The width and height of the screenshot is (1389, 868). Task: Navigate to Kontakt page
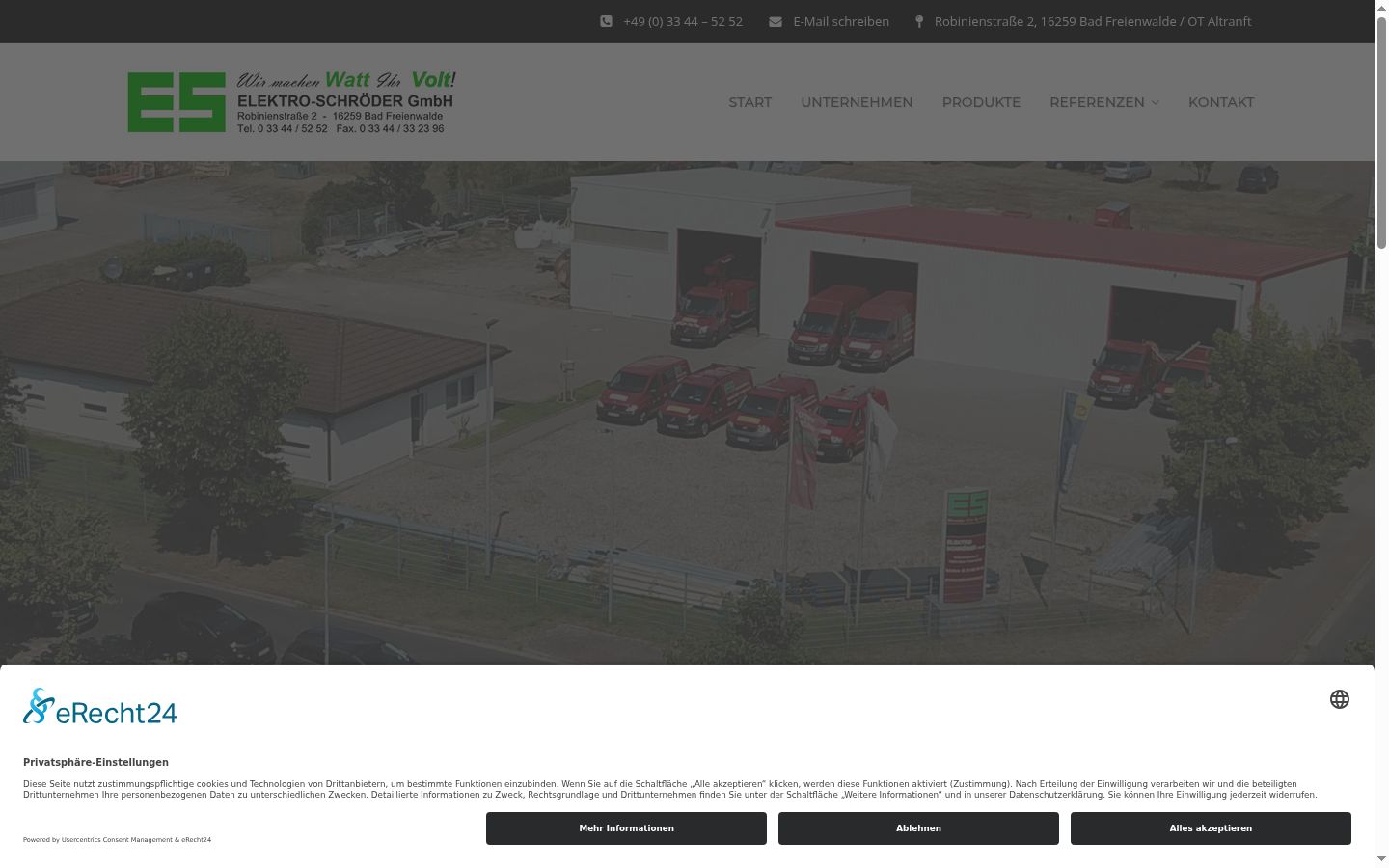[1221, 102]
